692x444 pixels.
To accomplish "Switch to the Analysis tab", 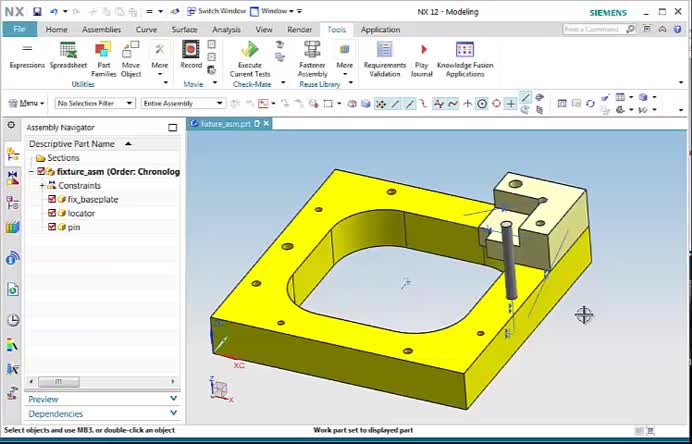I will 226,30.
